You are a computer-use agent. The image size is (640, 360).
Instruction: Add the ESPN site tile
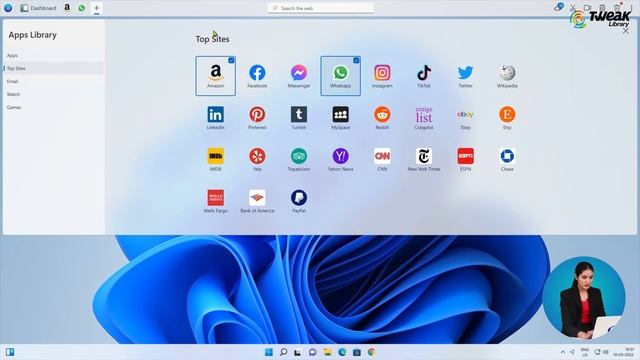[465, 159]
